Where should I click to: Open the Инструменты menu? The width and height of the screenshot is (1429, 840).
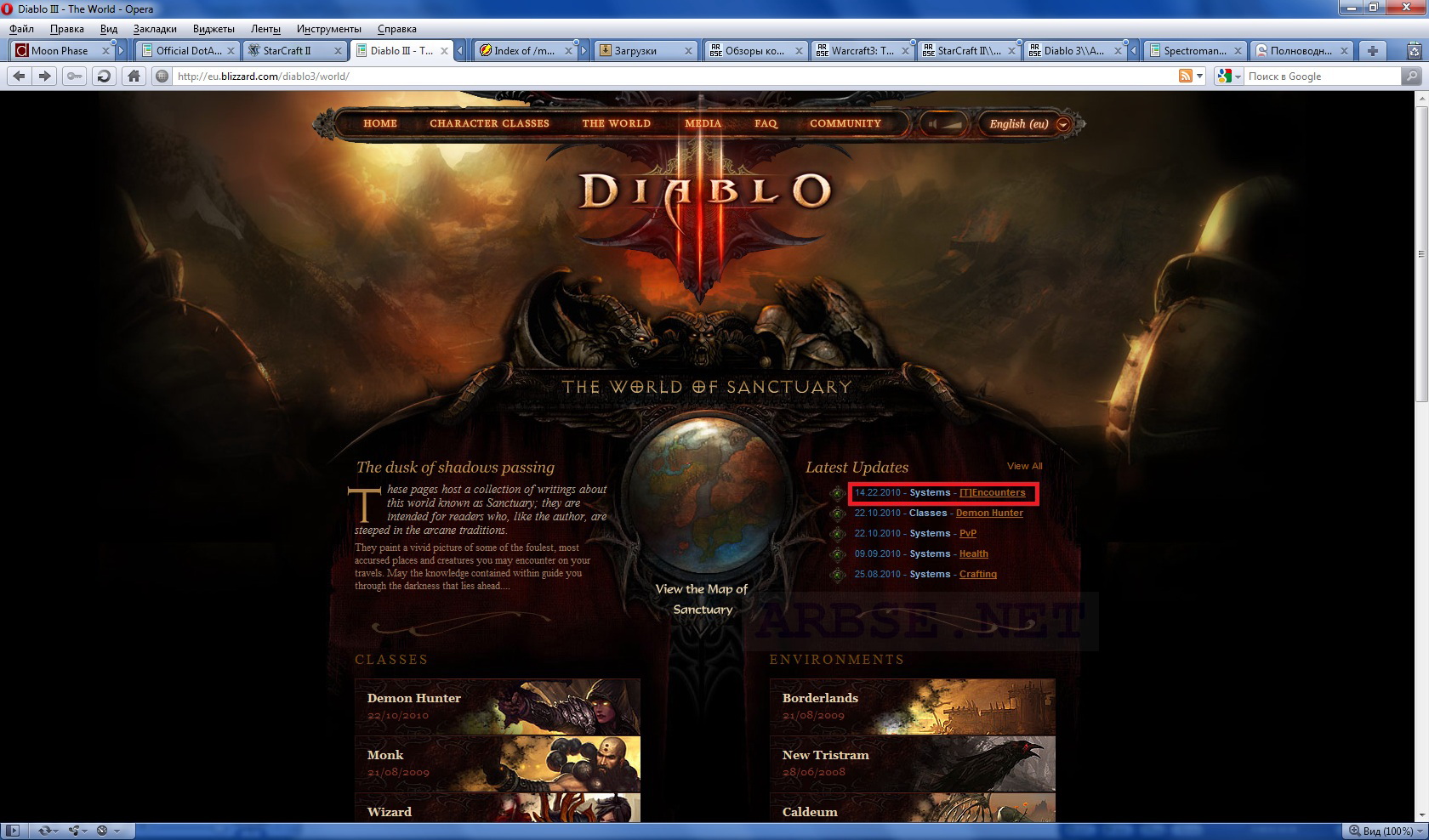328,29
